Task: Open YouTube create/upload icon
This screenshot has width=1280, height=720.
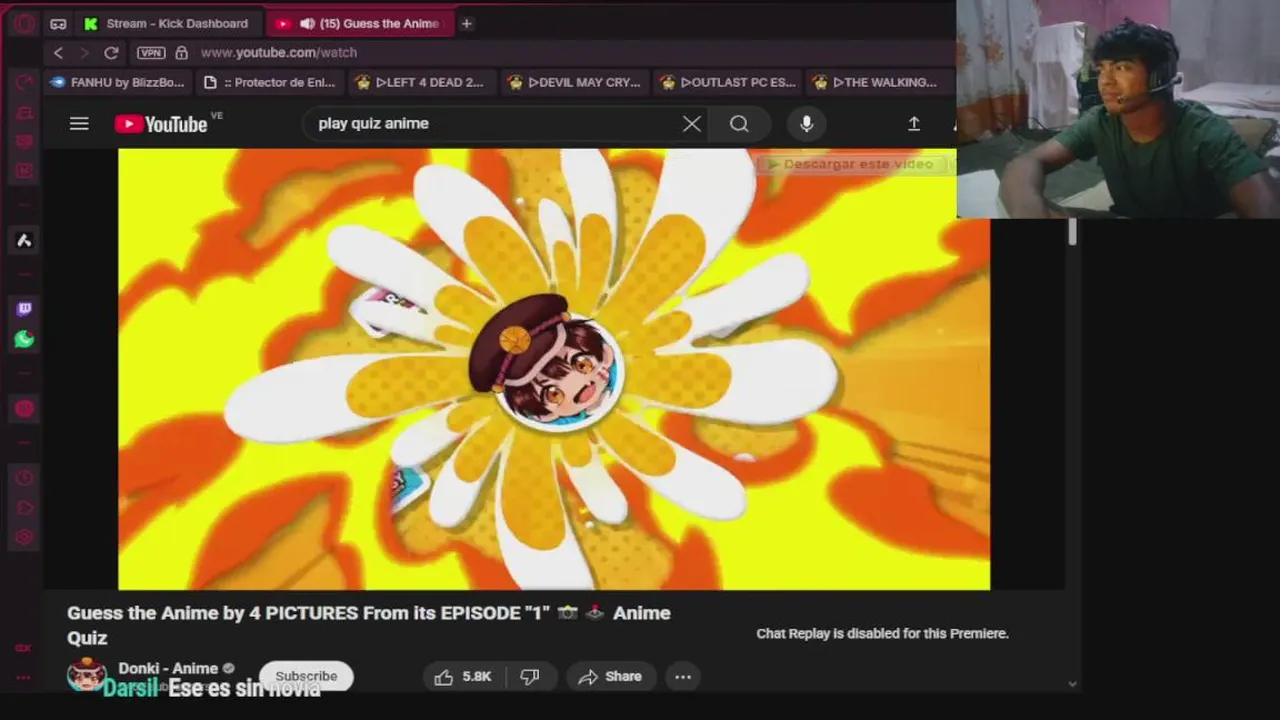Action: [x=913, y=123]
